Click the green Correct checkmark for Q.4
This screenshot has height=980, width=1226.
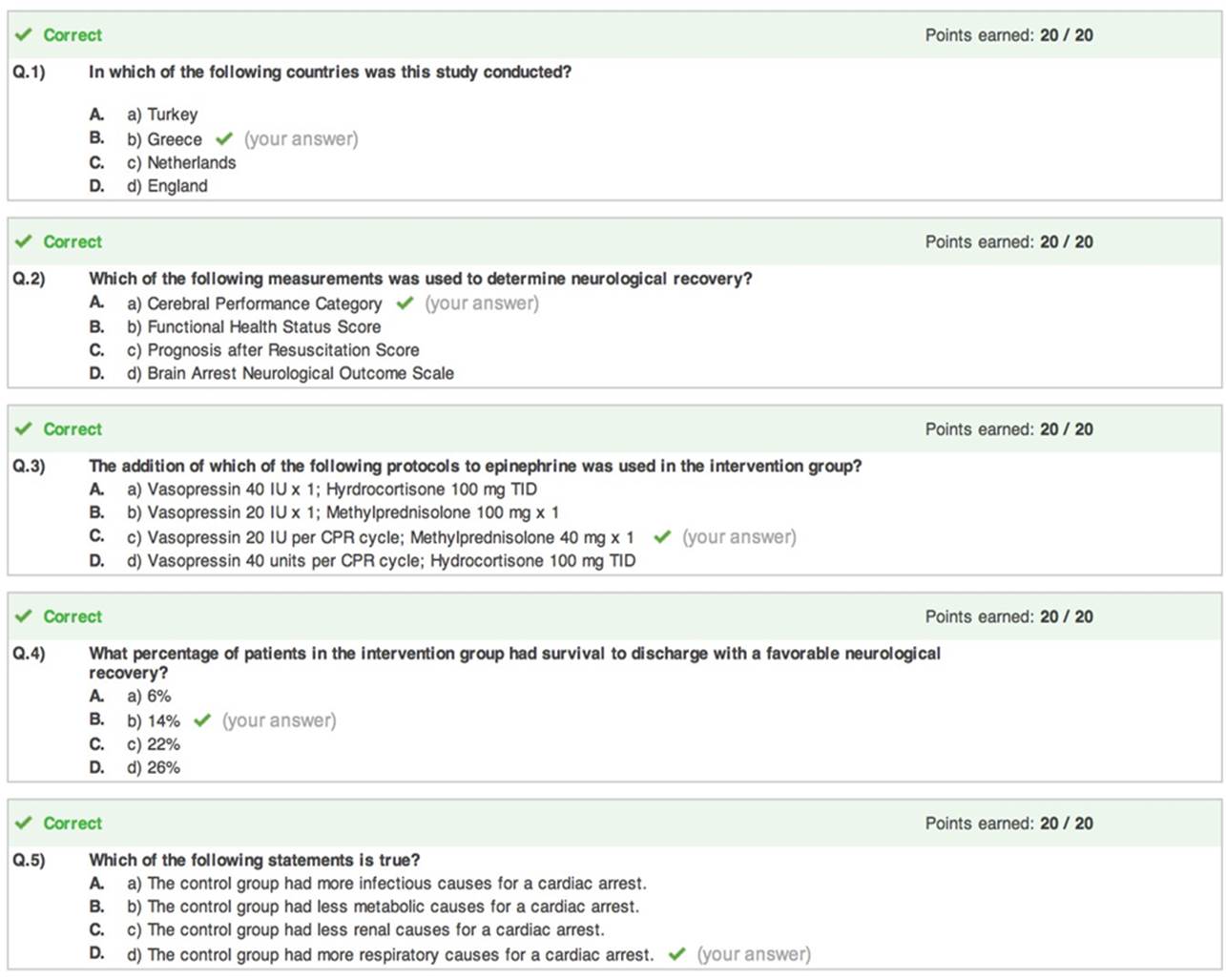click(24, 616)
